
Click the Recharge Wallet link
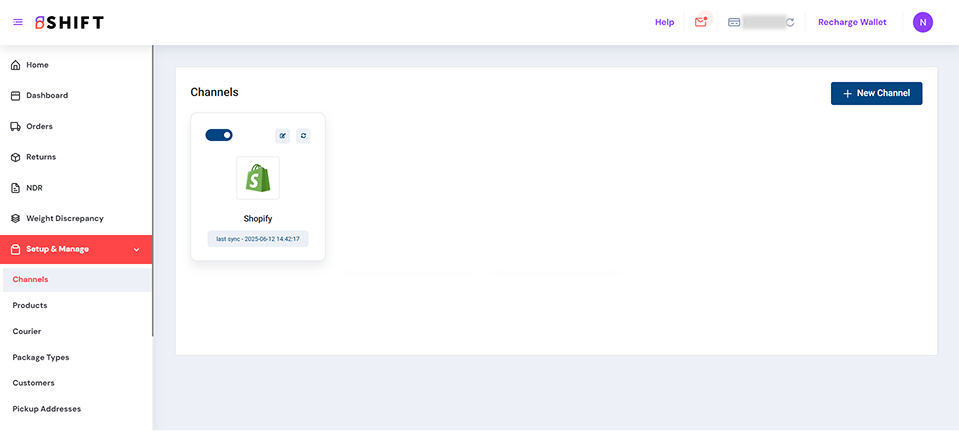(x=852, y=22)
